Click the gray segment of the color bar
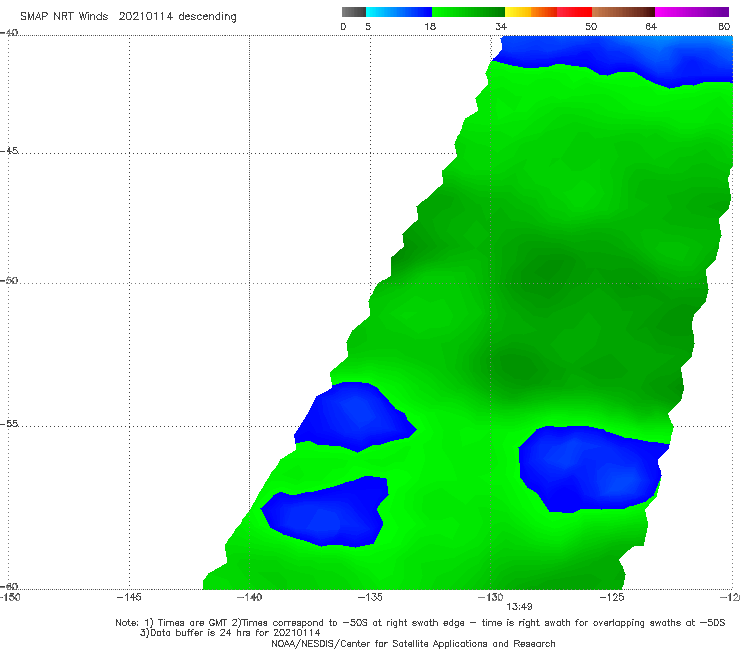Image resolution: width=740 pixels, height=650 pixels. (354, 12)
